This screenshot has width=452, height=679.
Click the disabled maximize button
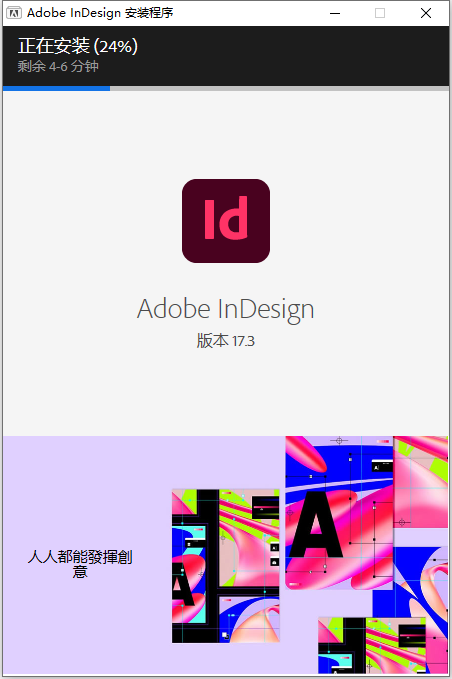380,13
